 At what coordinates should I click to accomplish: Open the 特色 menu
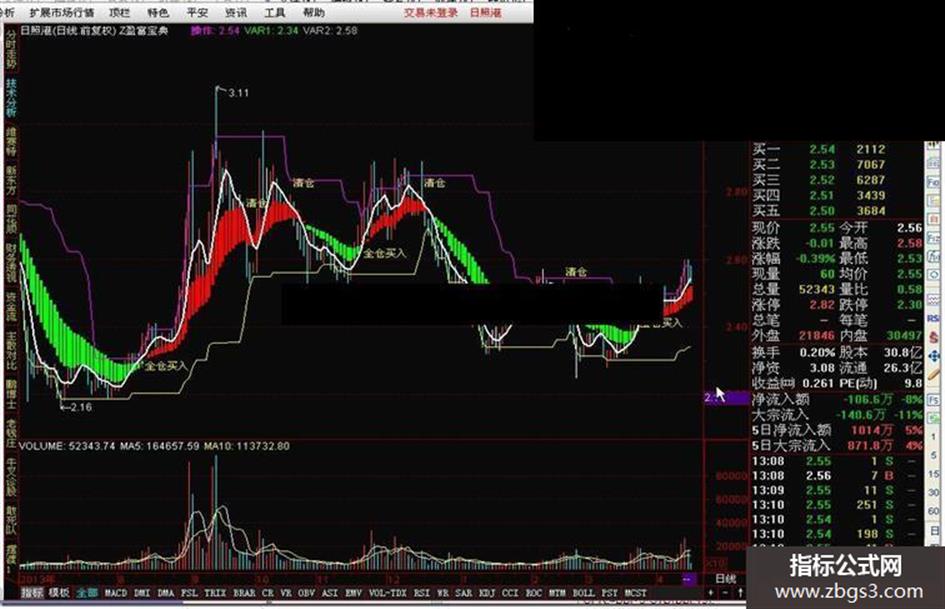[158, 12]
